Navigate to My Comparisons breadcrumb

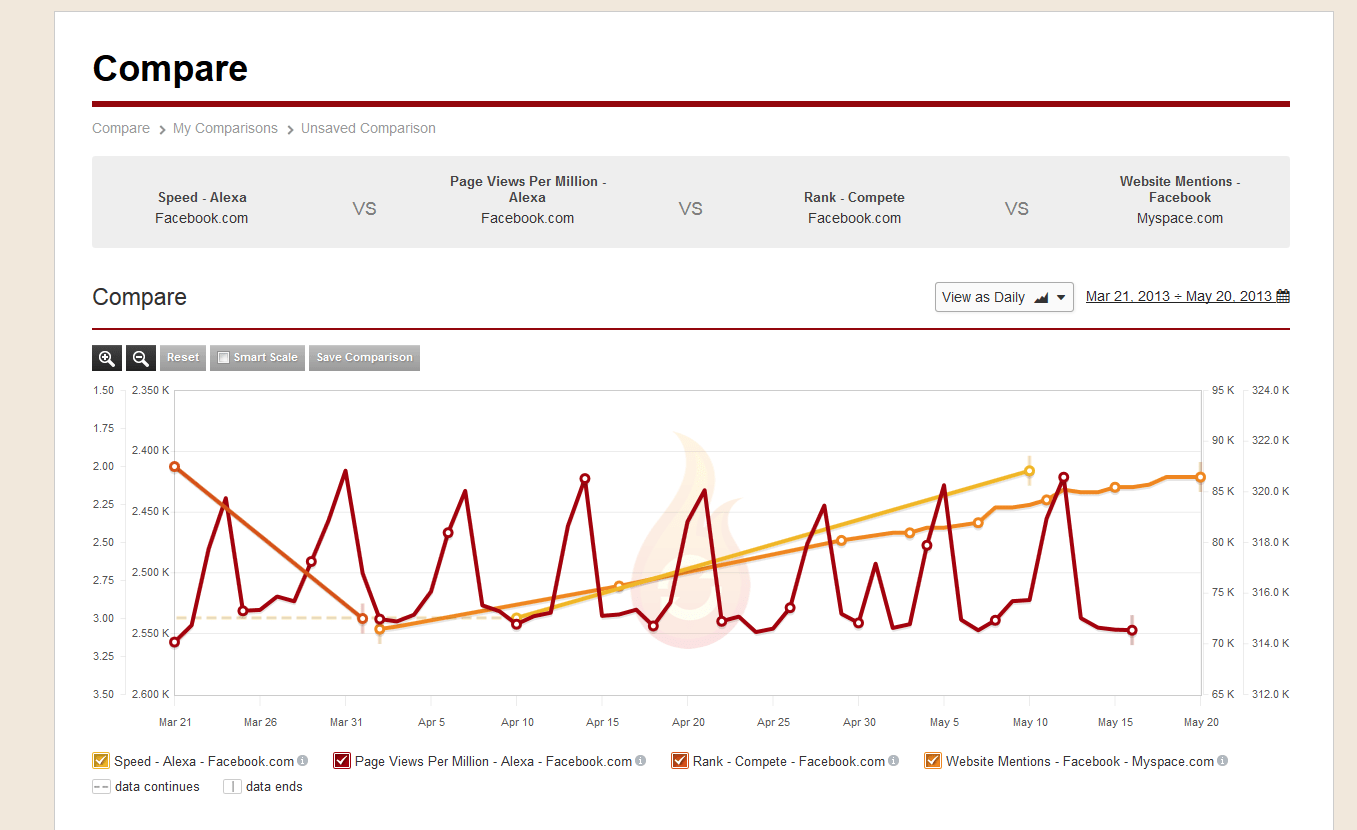tap(225, 128)
